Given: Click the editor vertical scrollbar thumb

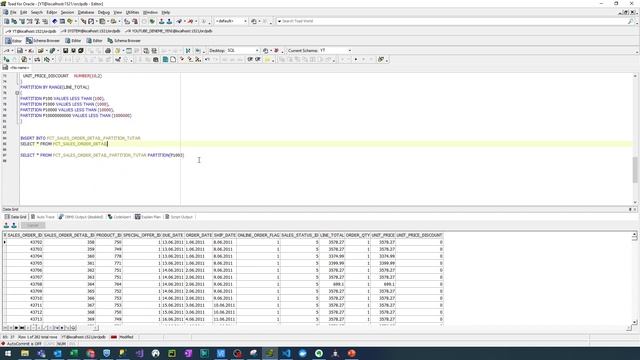Looking at the screenshot, I should click(635, 170).
